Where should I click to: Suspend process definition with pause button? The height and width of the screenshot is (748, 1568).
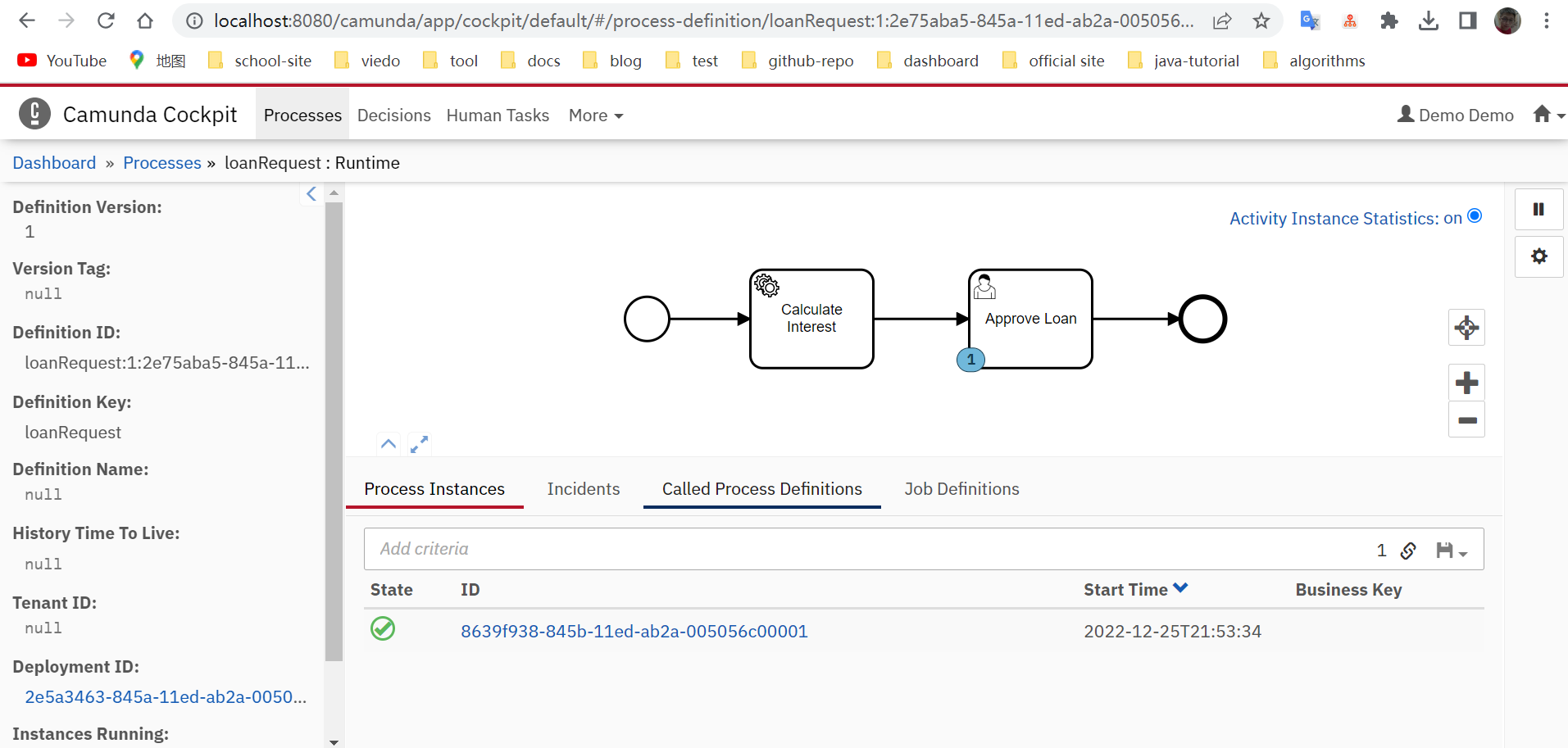[1538, 210]
